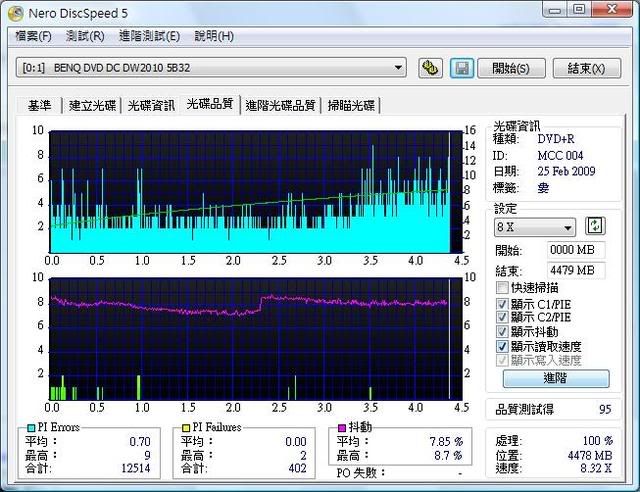Close the Nero DiscSpeed window
640x492 pixels.
[x=611, y=10]
